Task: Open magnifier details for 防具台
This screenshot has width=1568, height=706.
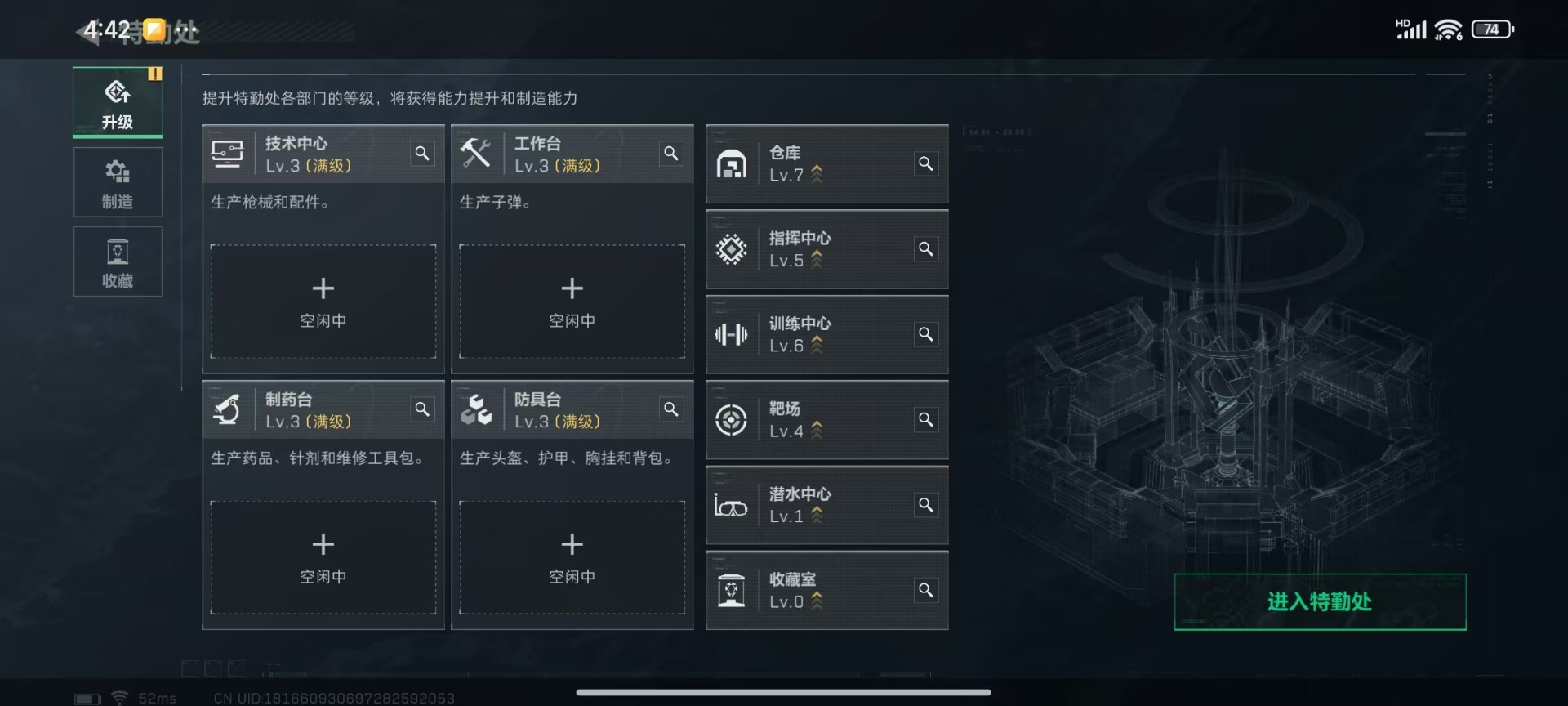Action: [x=671, y=409]
